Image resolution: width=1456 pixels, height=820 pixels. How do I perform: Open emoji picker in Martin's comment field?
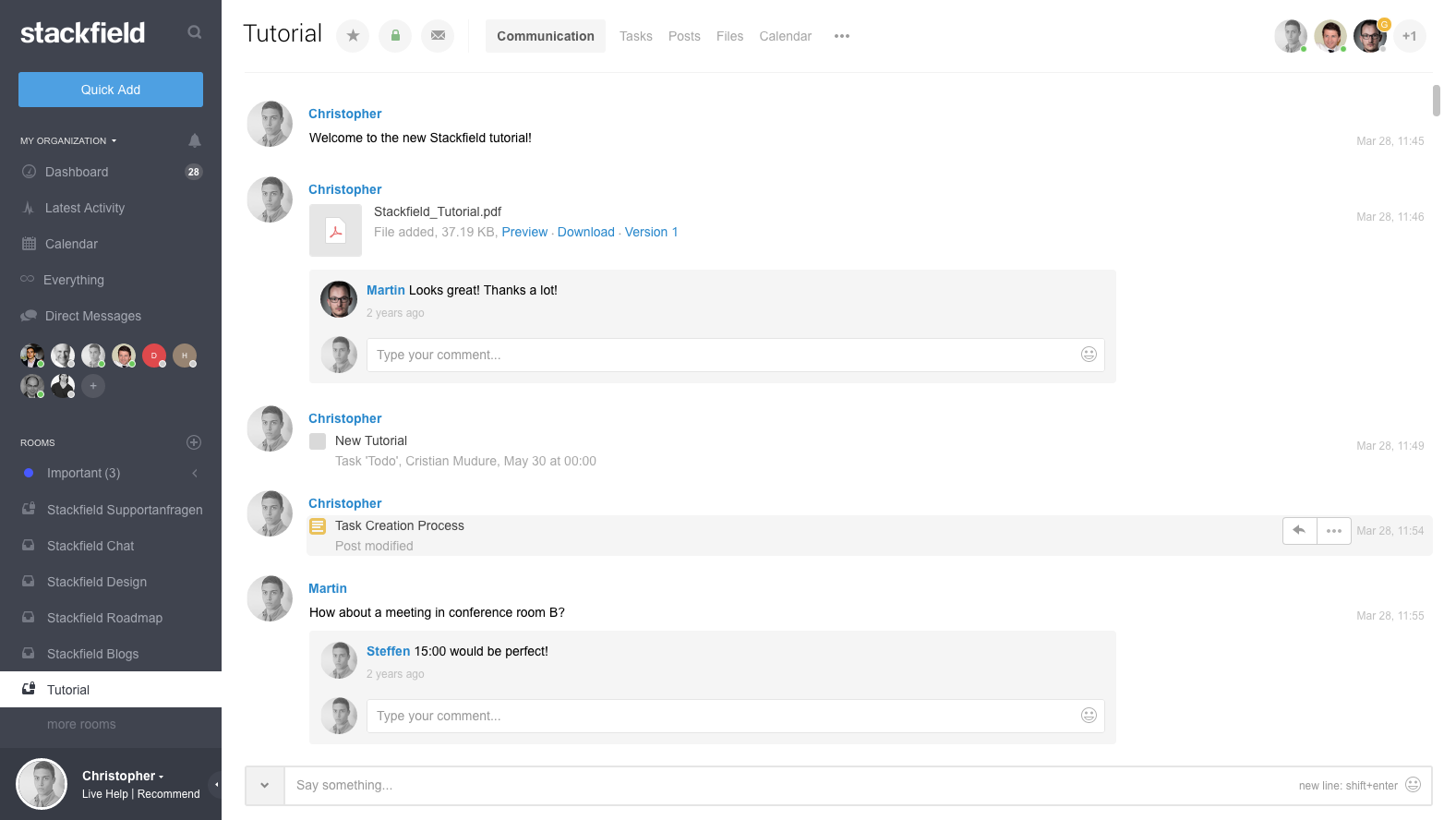pyautogui.click(x=1089, y=355)
